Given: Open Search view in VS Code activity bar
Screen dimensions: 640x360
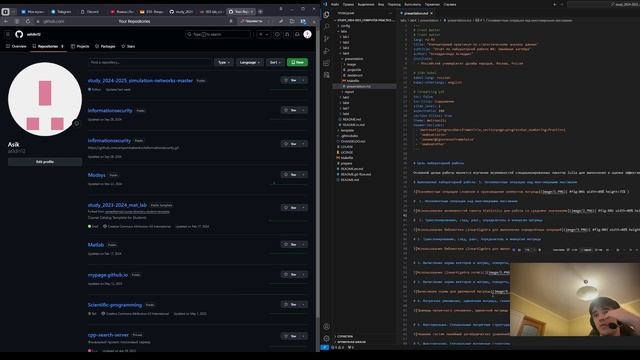Looking at the screenshot, I should (326, 27).
